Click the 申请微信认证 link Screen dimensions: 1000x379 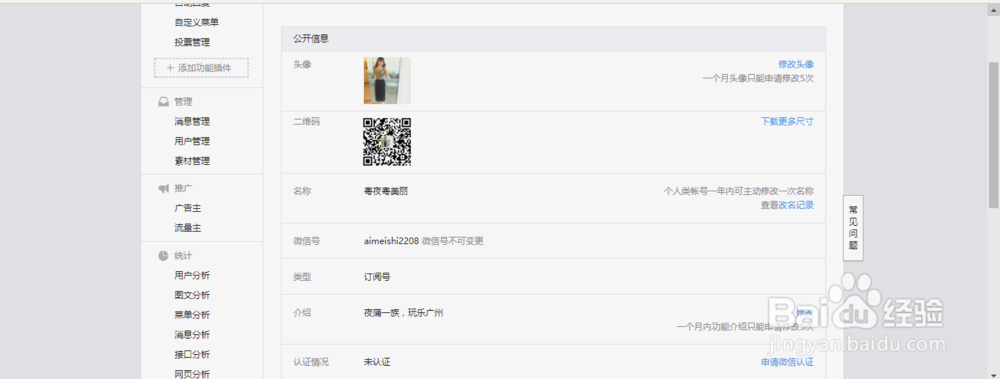(787, 362)
